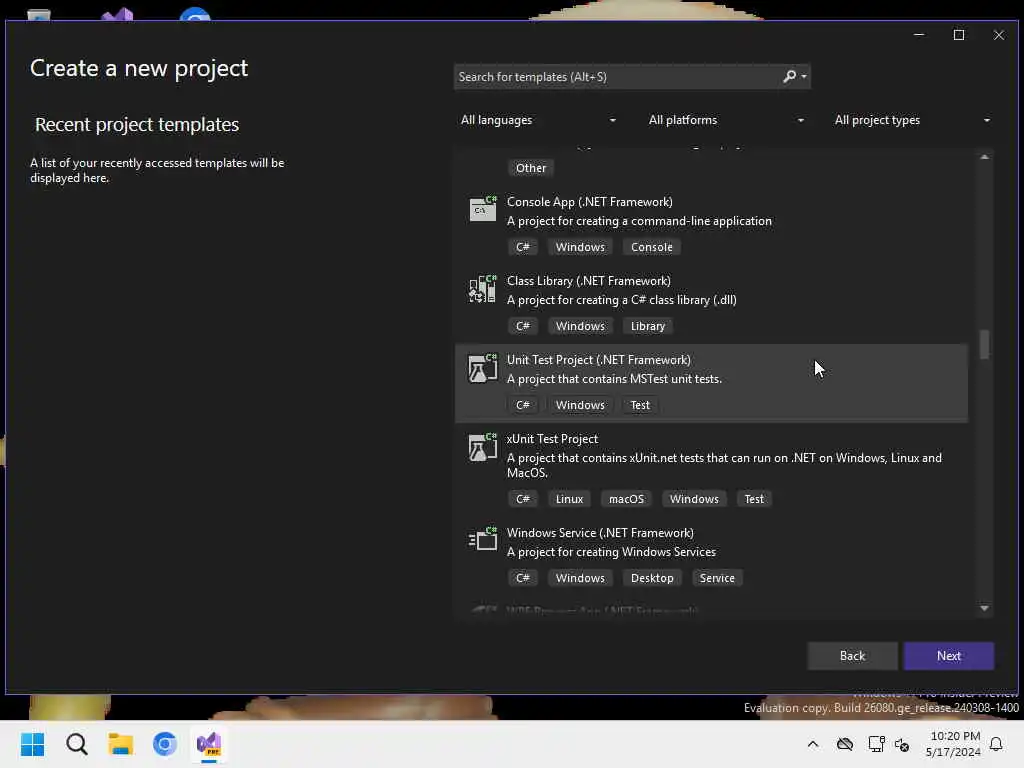This screenshot has width=1024, height=768.
Task: Click the template list scrollbar thumb
Action: [984, 344]
